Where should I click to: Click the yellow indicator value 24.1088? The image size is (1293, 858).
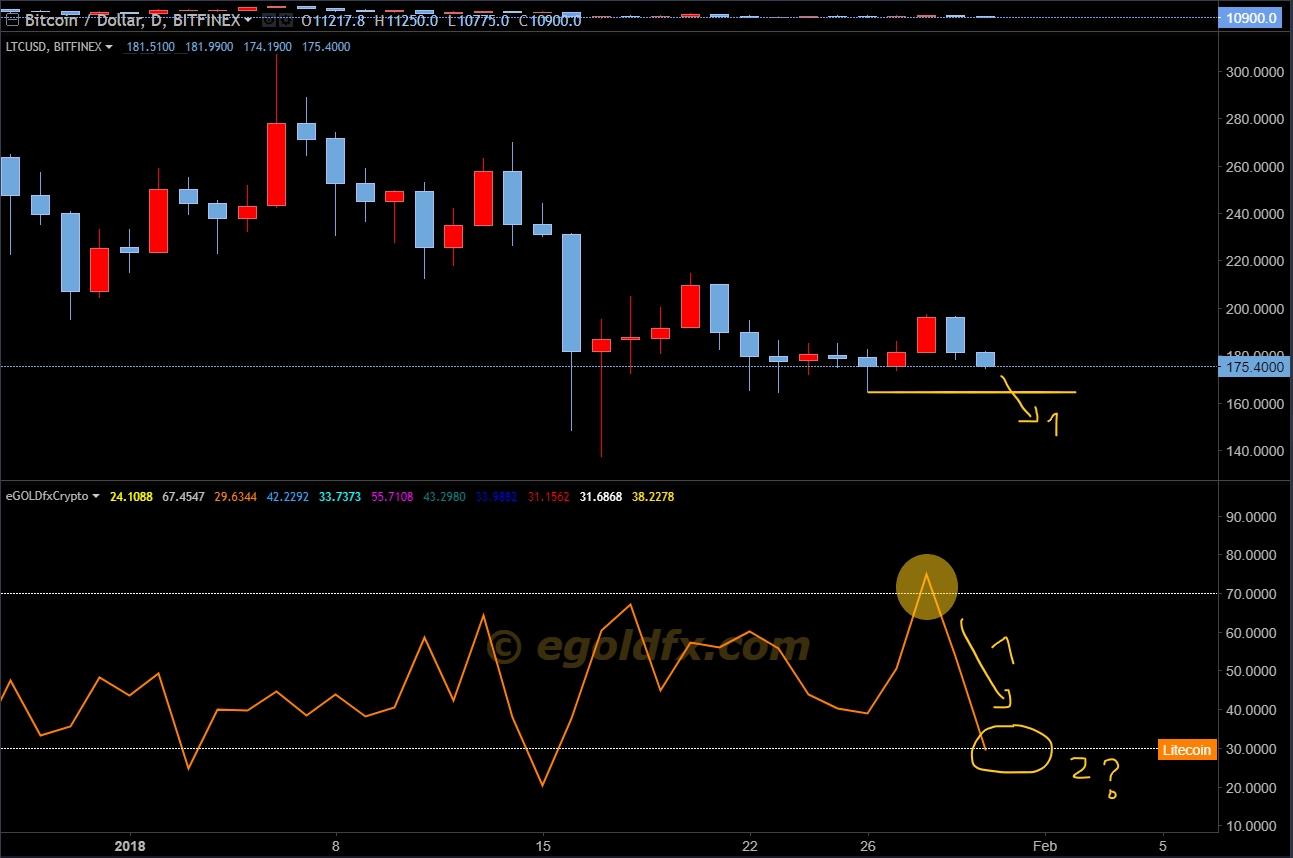130,496
